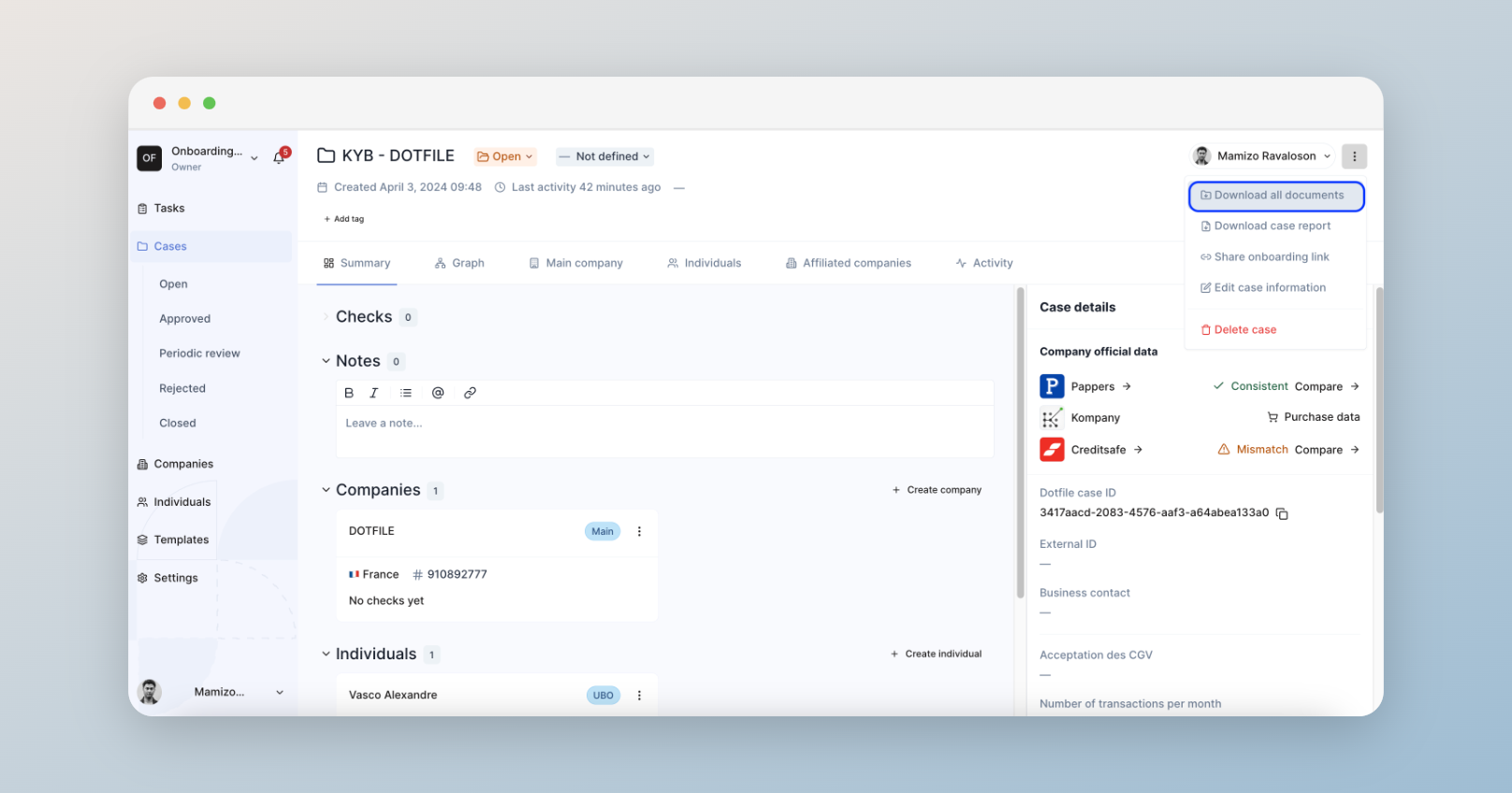
Task: Show Closed cases list
Action: (x=178, y=424)
